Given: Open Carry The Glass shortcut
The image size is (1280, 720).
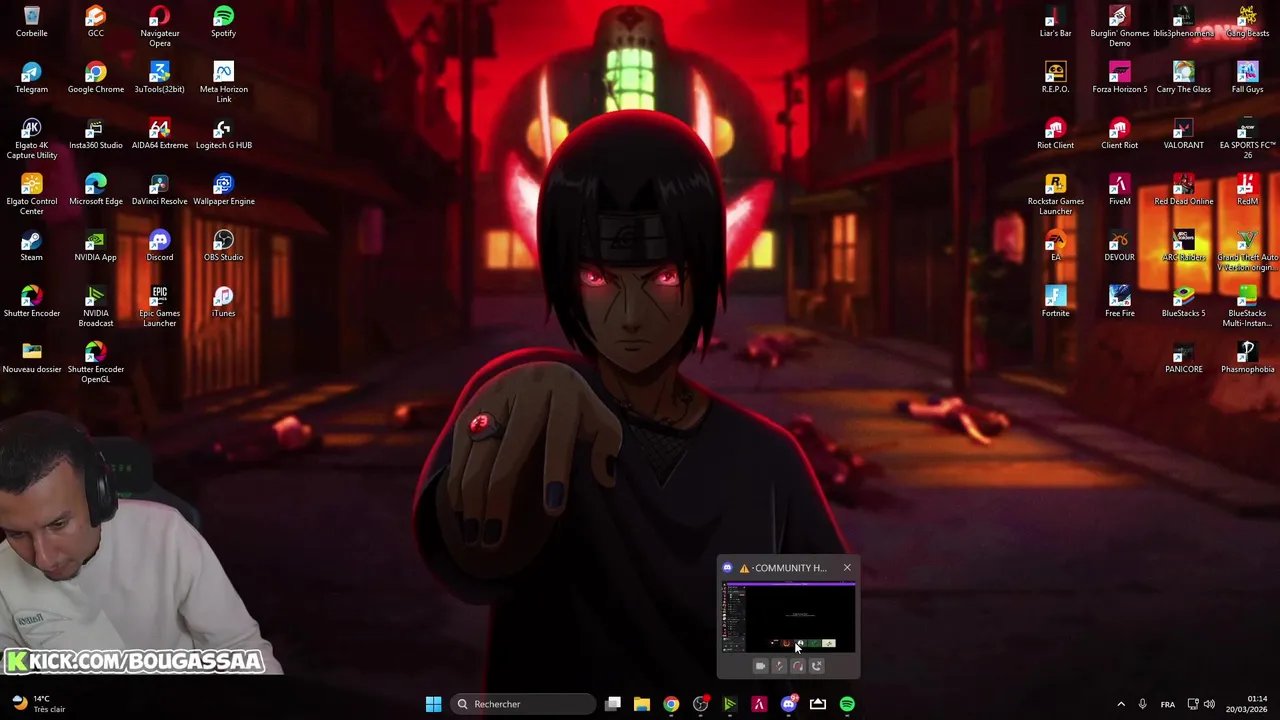Looking at the screenshot, I should 1183,78.
